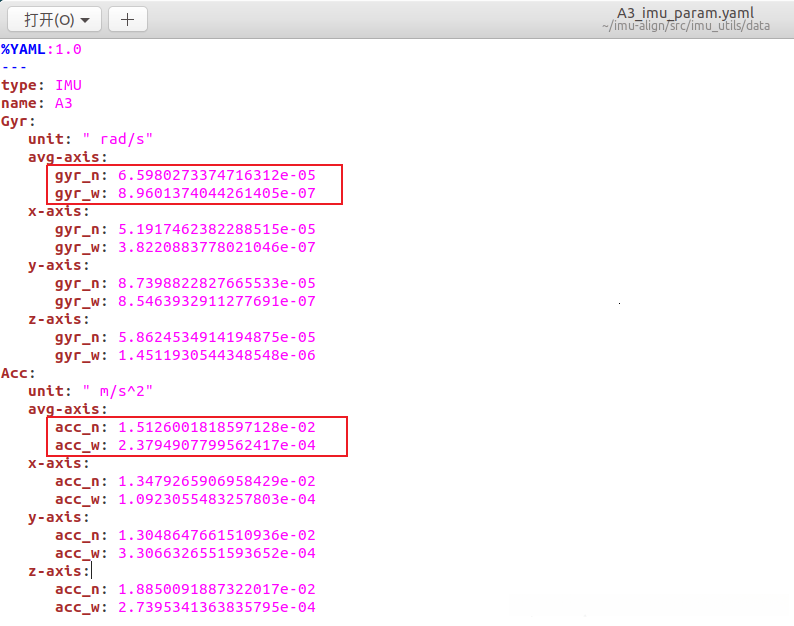This screenshot has height=626, width=794.
Task: Select the 'type: IMU' line
Action: tap(41, 85)
